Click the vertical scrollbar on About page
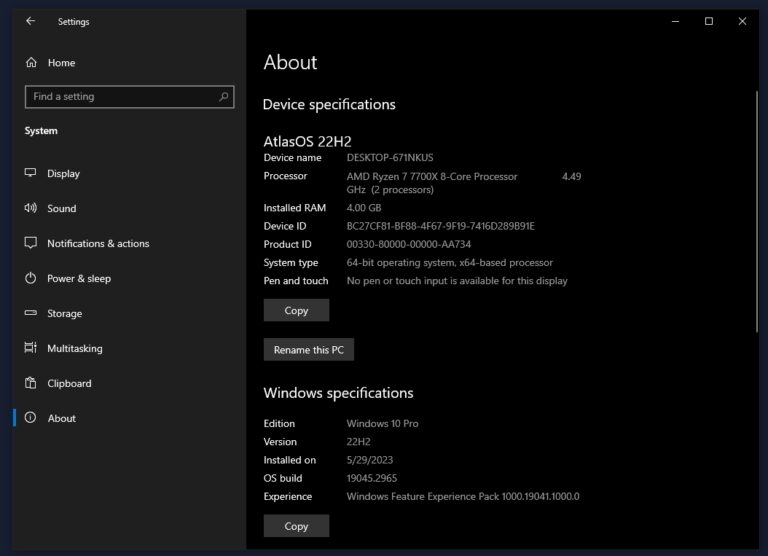Image resolution: width=768 pixels, height=556 pixels. coord(757,212)
